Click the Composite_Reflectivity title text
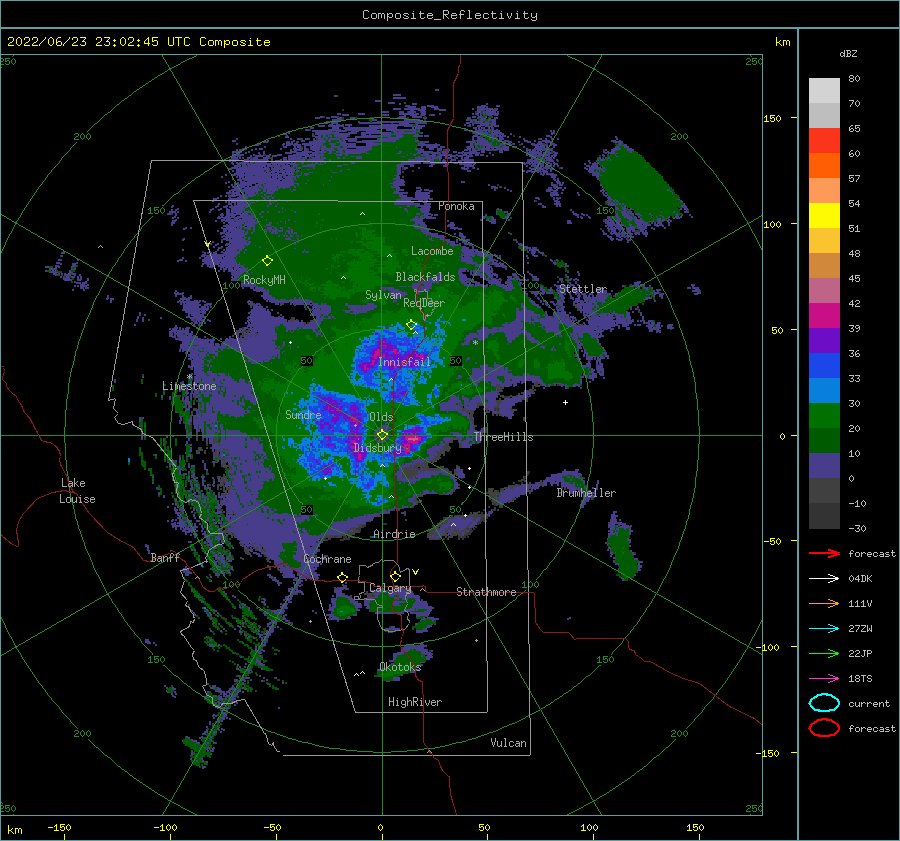Viewport: 900px width, 841px height. [x=449, y=15]
